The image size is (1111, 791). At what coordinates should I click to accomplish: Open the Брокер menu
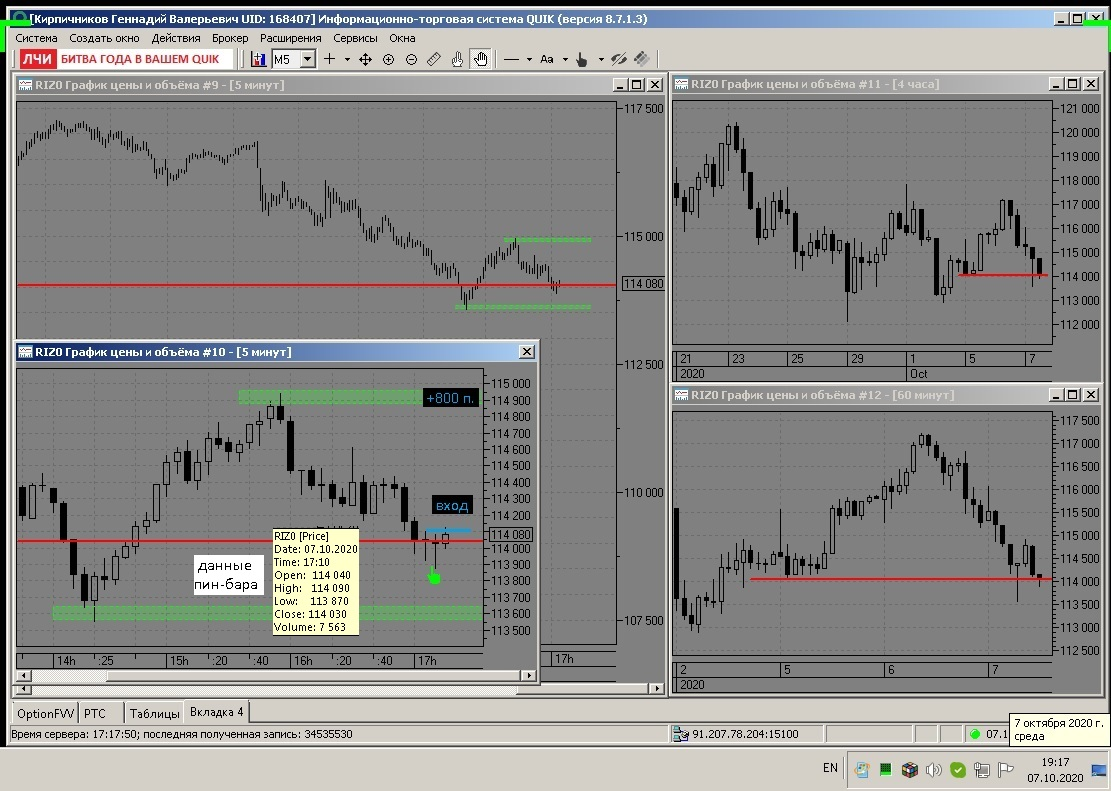pos(230,38)
